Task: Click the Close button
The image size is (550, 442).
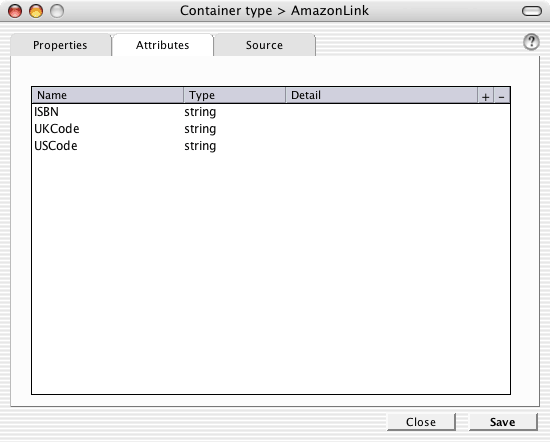Action: (x=421, y=422)
